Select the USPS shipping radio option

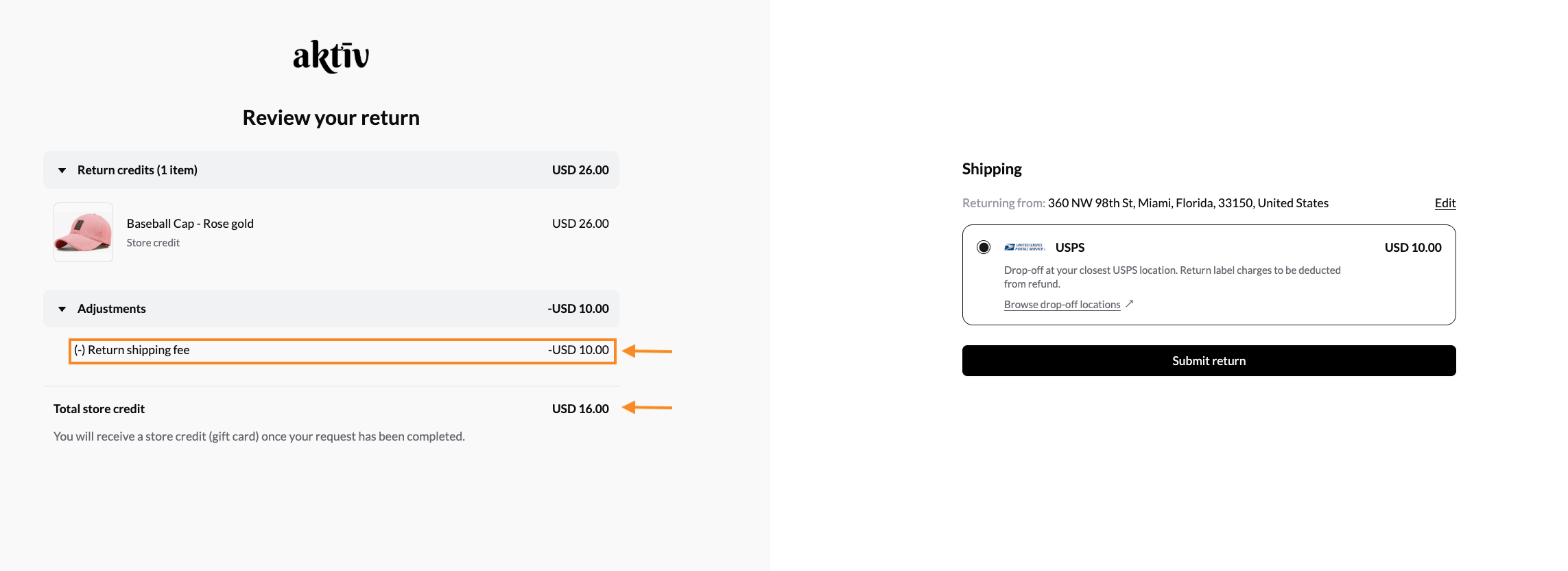(984, 247)
